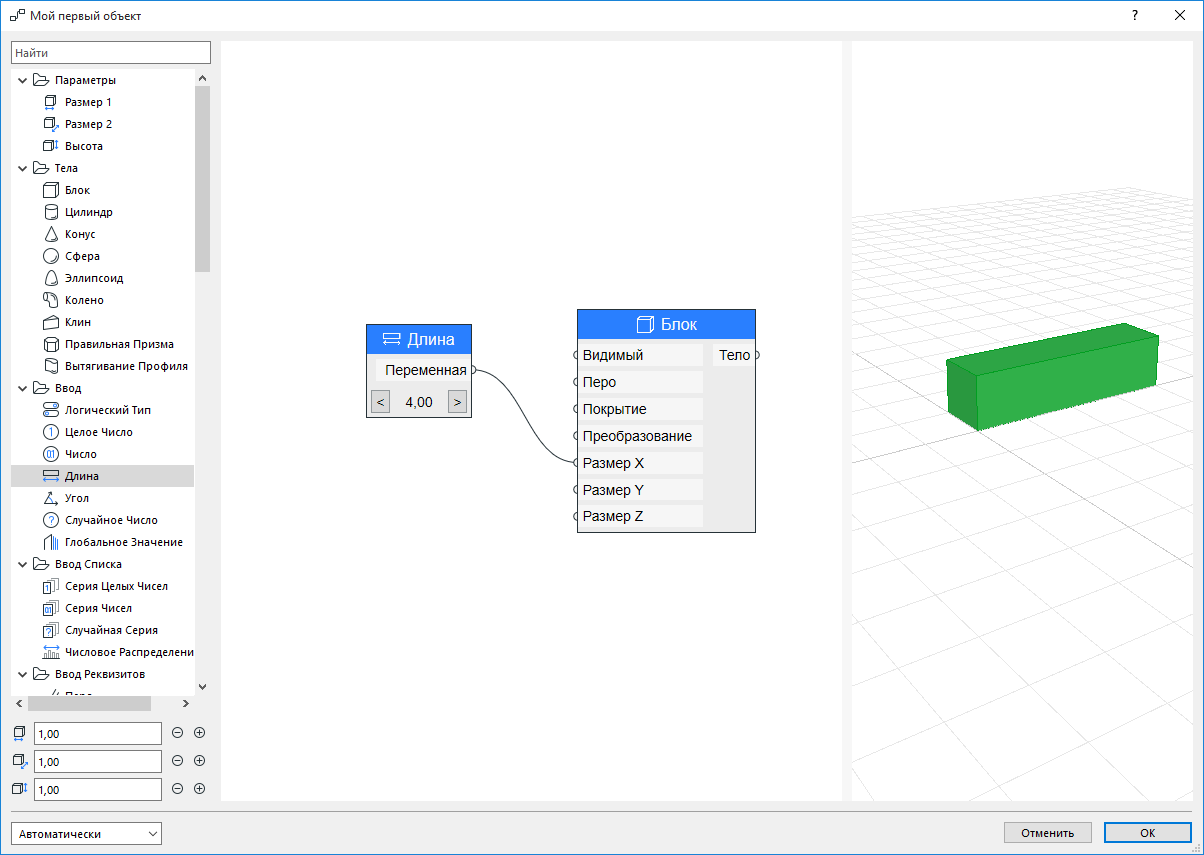Screen dimensions: 1204x855
Task: Open the Автоматически dropdown
Action: [86, 833]
